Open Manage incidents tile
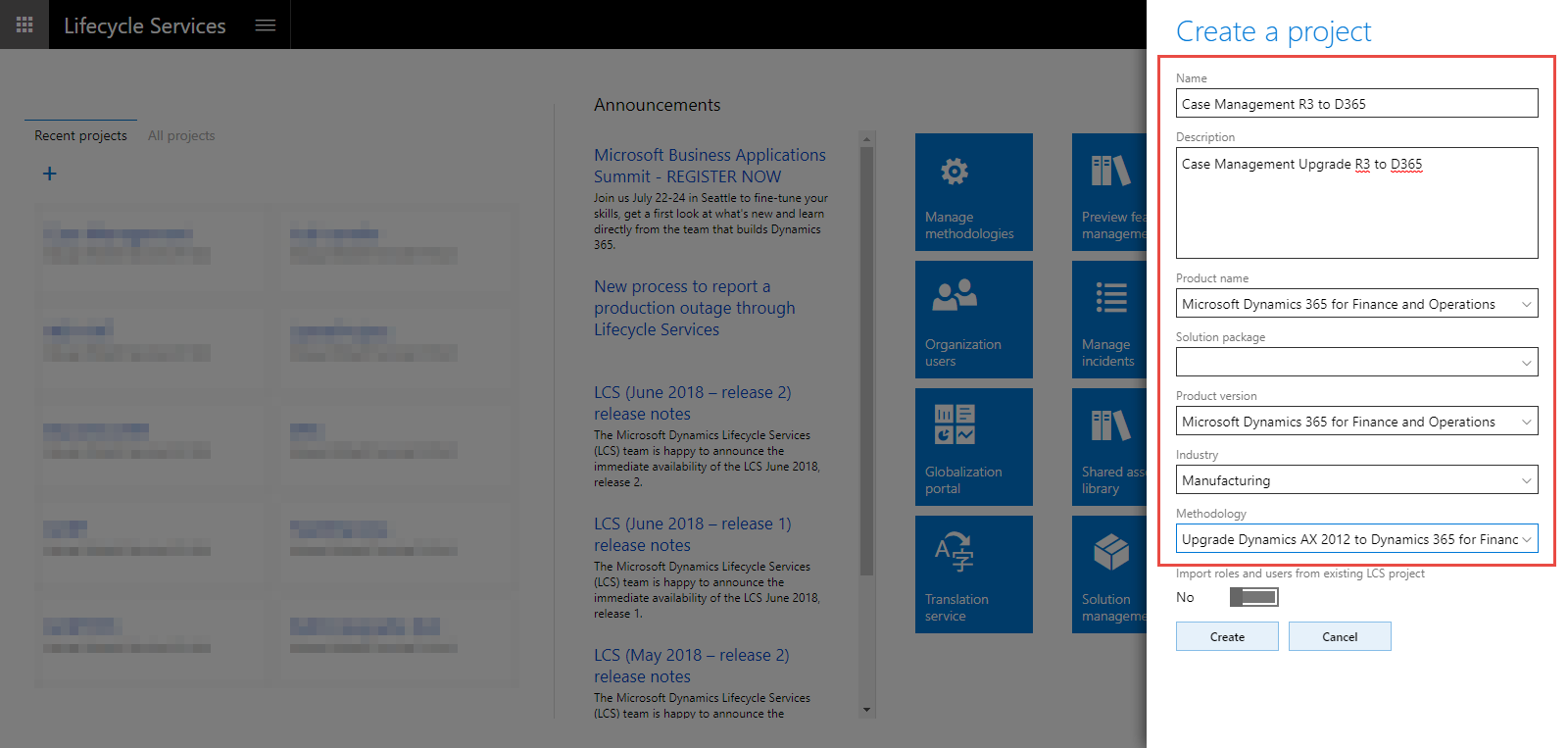 pos(1109,320)
